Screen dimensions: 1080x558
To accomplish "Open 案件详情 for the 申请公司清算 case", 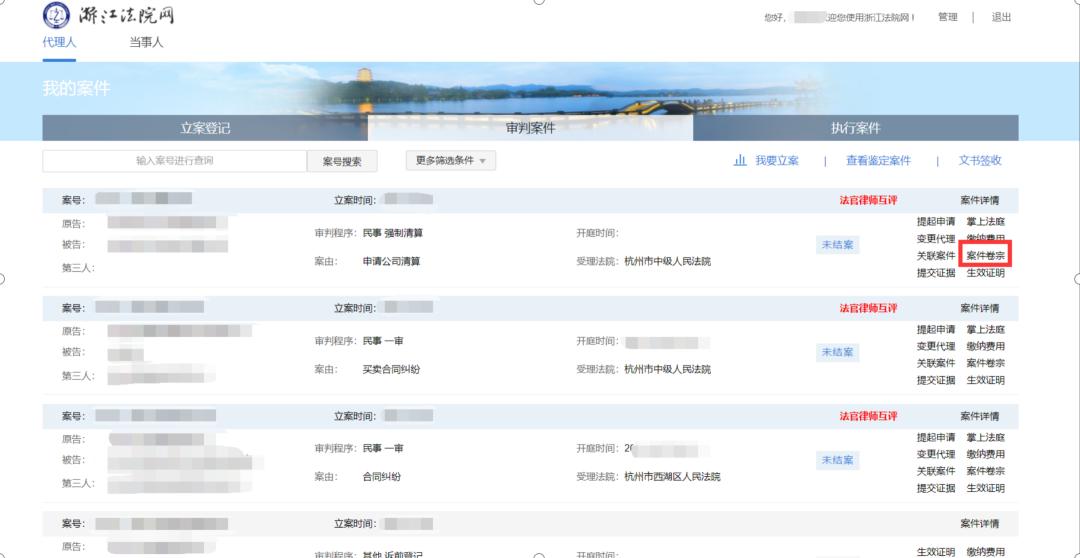I will [979, 200].
